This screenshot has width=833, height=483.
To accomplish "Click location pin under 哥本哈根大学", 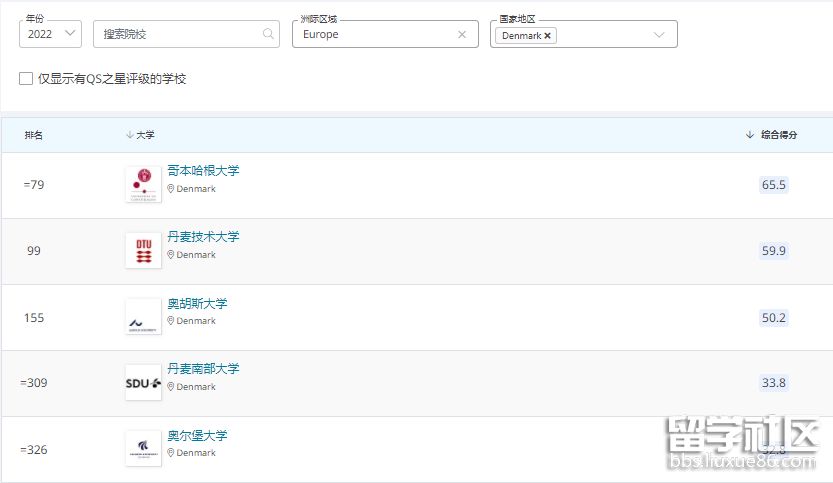I will (171, 189).
